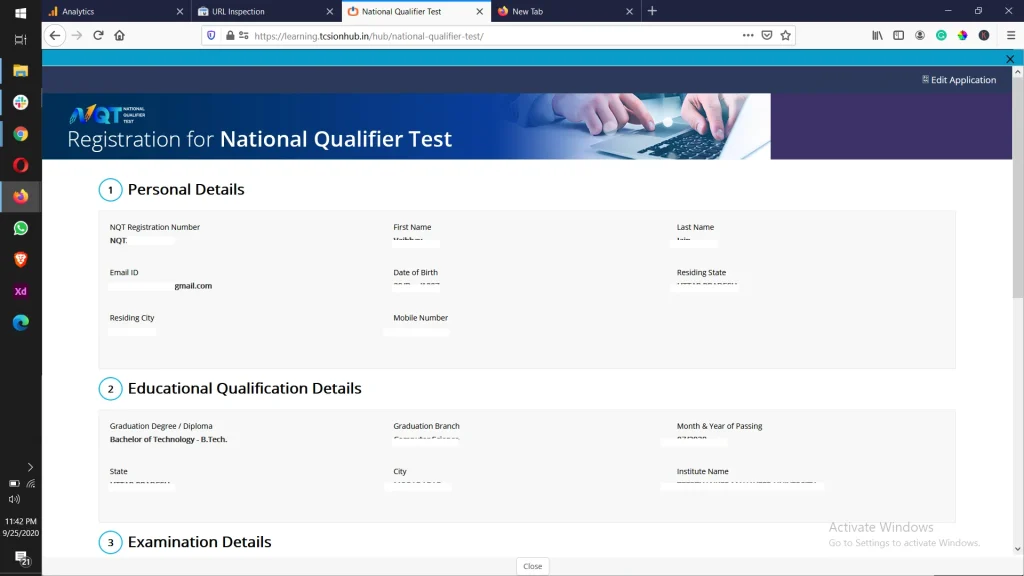This screenshot has height=576, width=1024.
Task: Open Firefox account profile icon
Action: 920,35
